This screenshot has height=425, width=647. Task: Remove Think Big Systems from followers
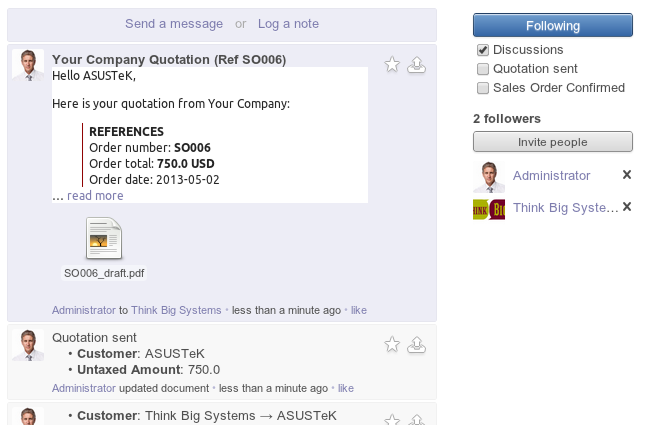point(627,207)
